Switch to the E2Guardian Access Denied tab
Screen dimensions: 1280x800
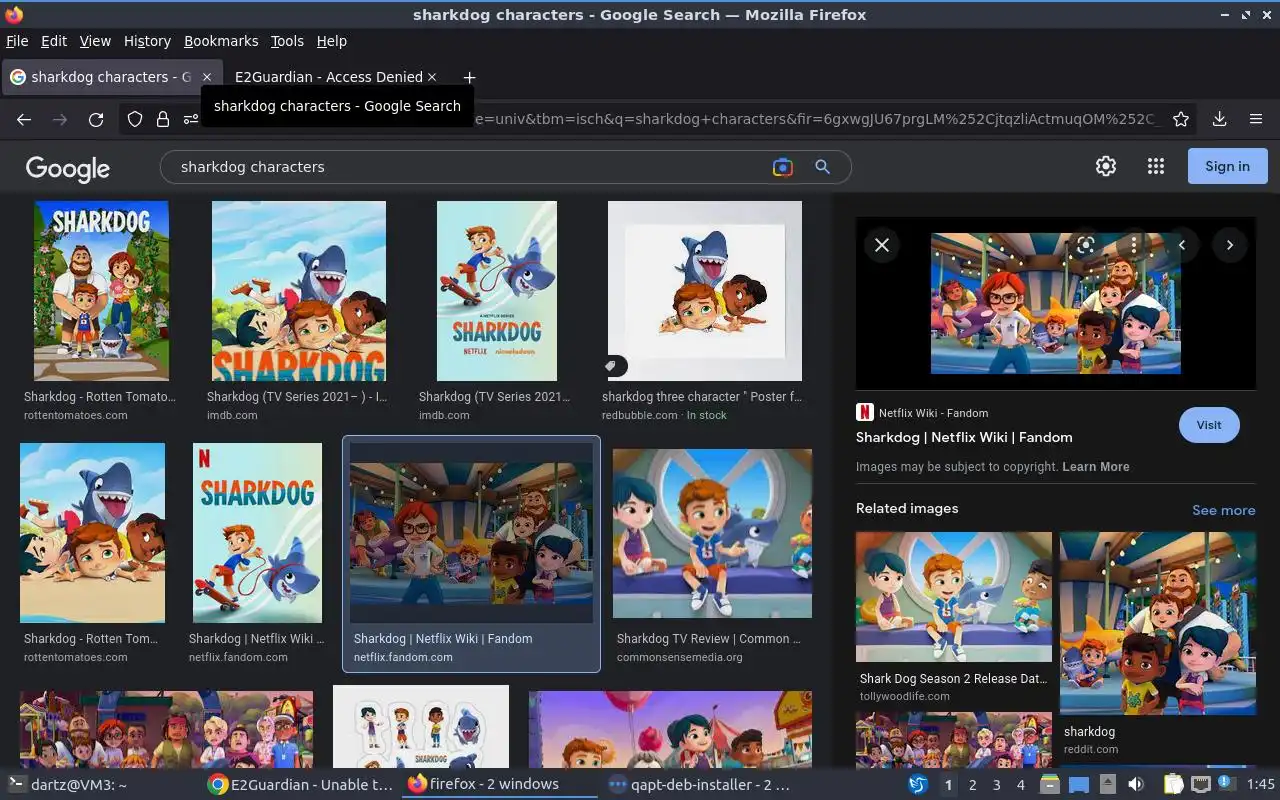[328, 77]
